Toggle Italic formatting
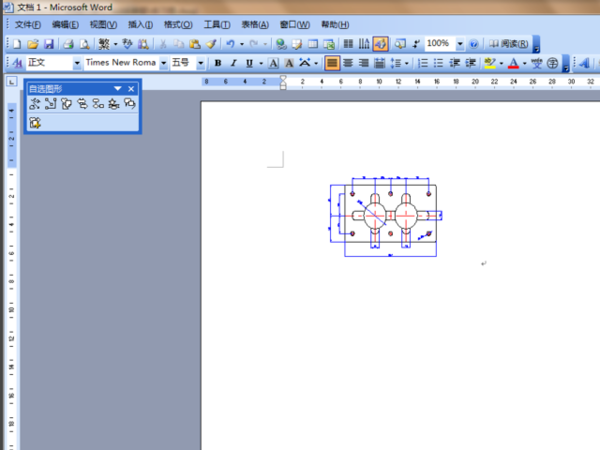Screen dimensions: 600x450 point(232,63)
